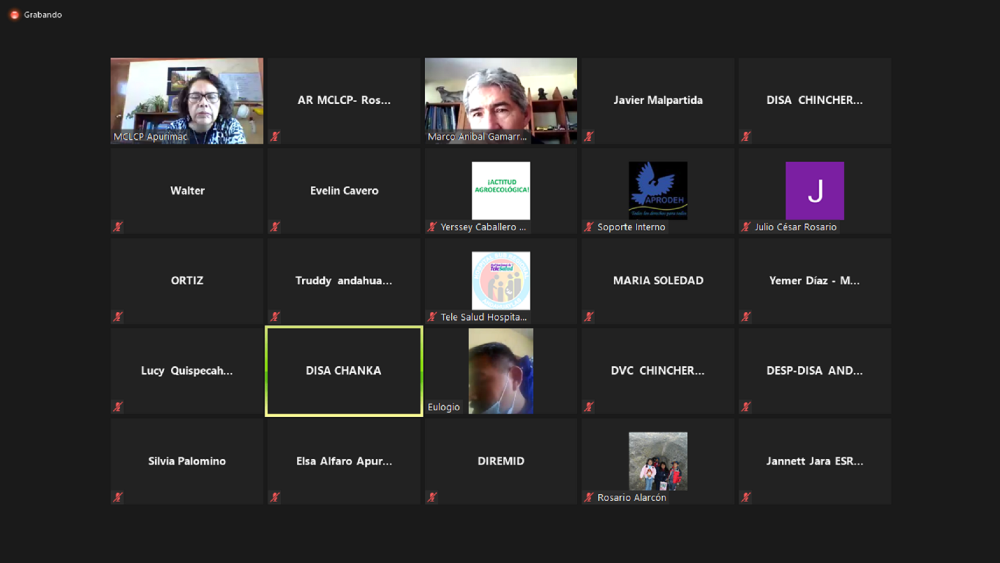Click the APRODEH bird logo avatar
1000x563 pixels.
pyautogui.click(x=658, y=190)
